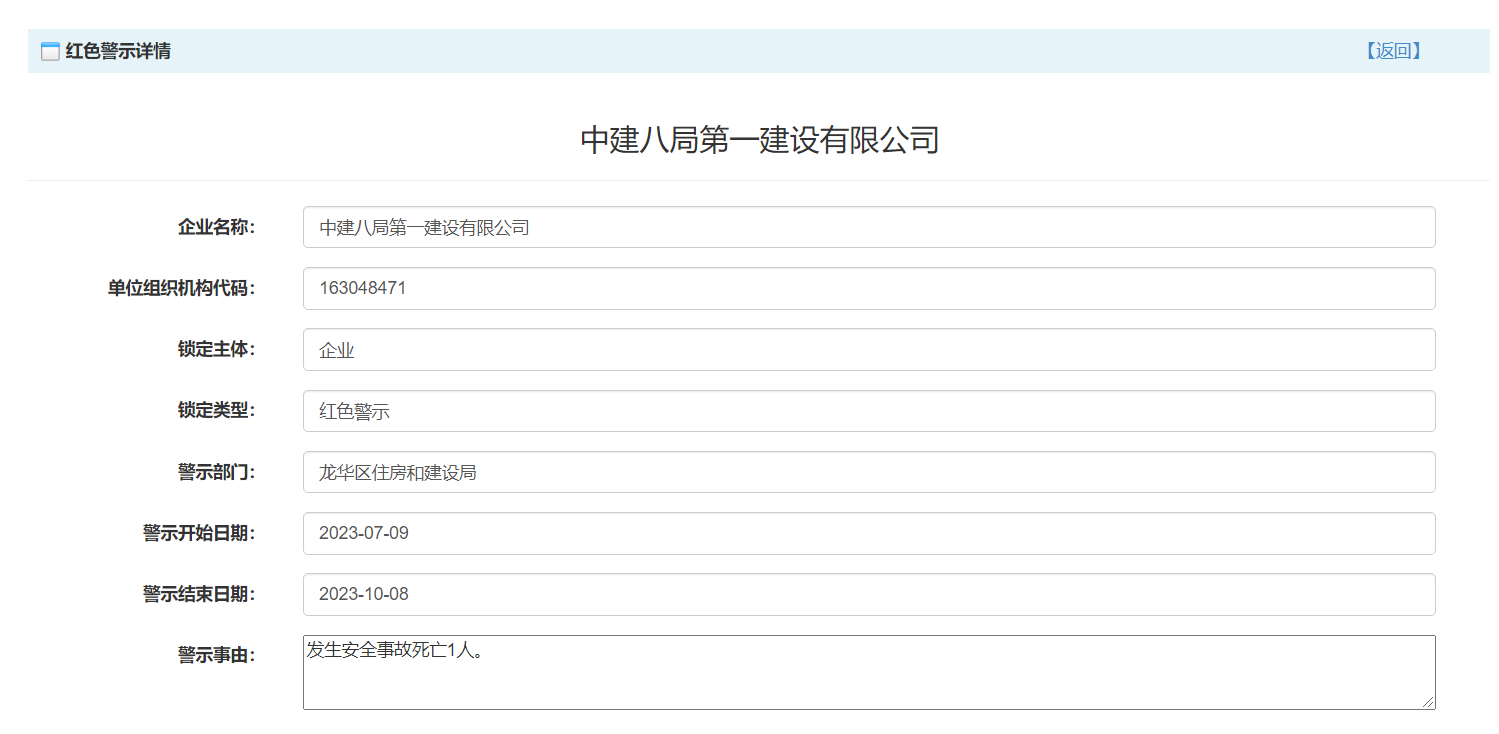Click the 警示部门 label

[x=216, y=471]
